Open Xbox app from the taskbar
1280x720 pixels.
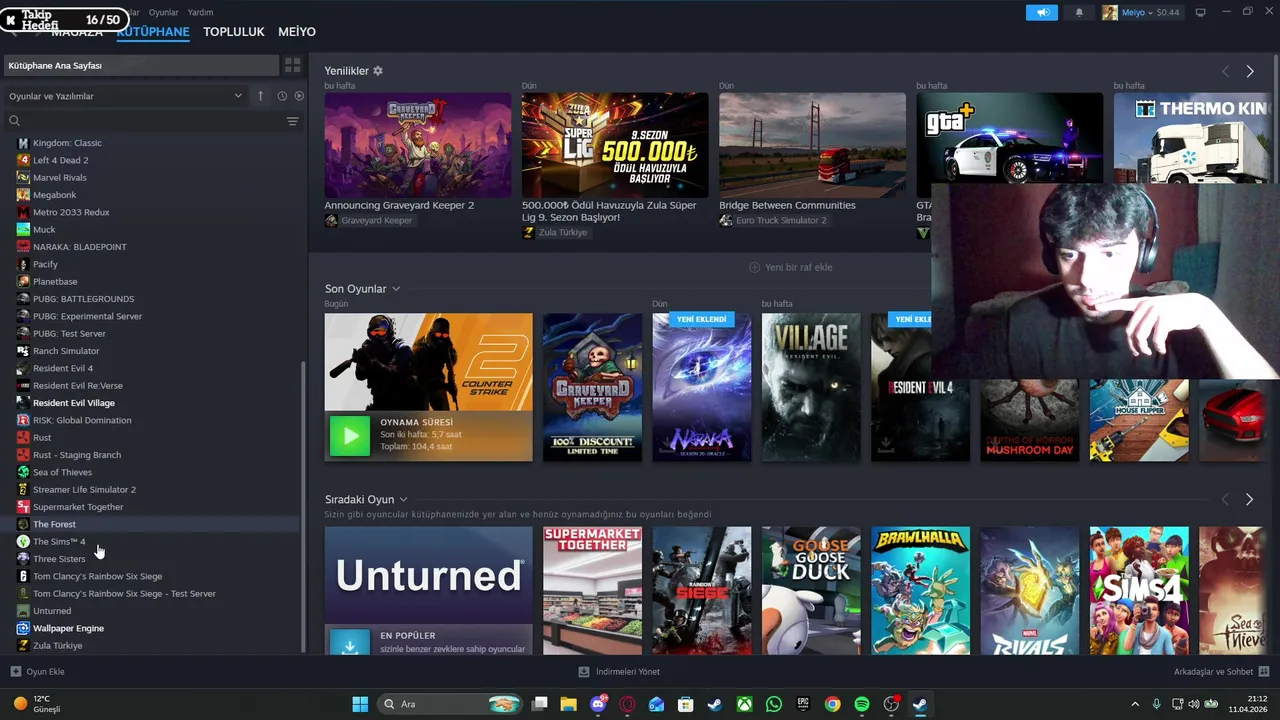(745, 704)
